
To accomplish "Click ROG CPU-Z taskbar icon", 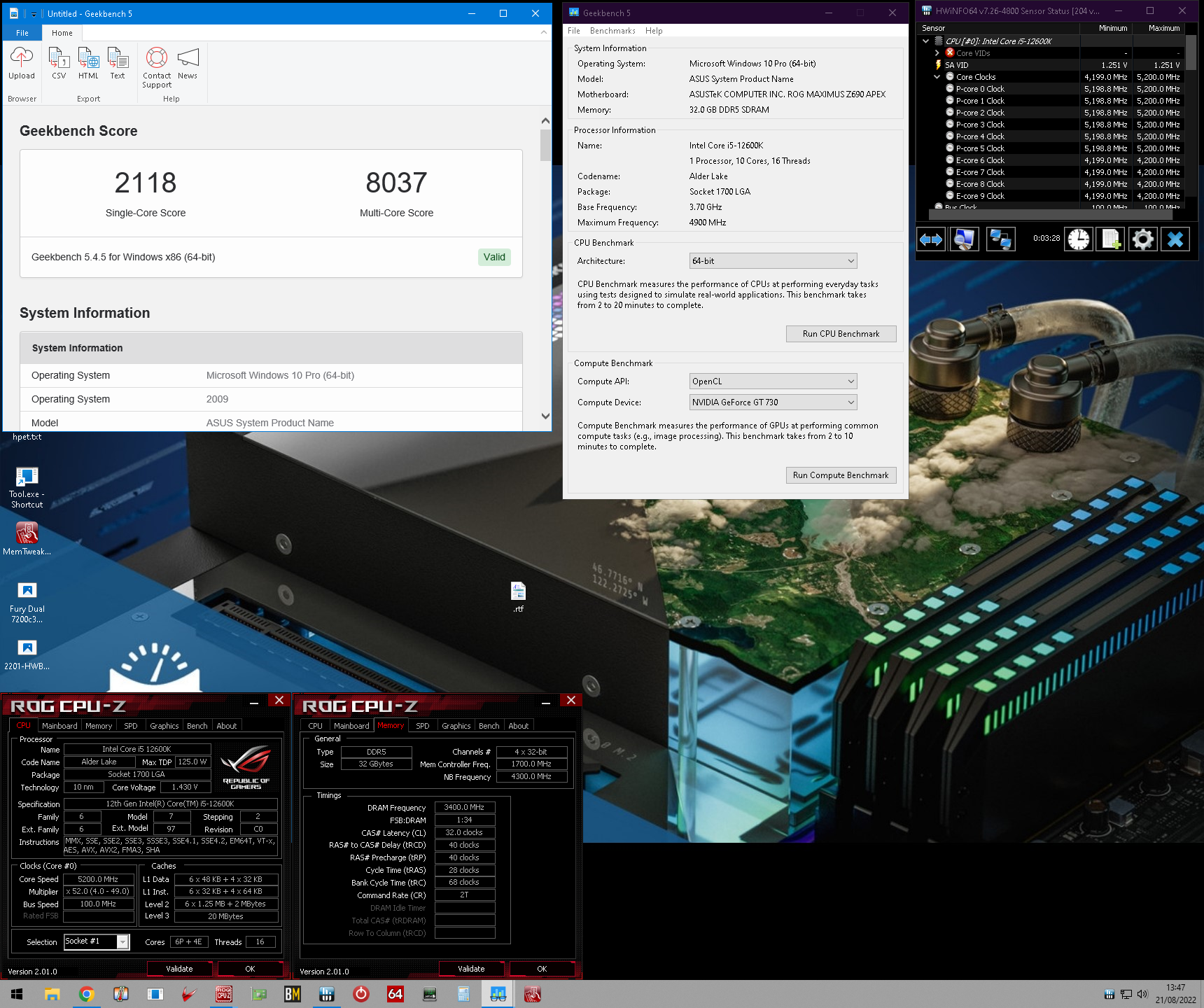I will click(x=224, y=994).
